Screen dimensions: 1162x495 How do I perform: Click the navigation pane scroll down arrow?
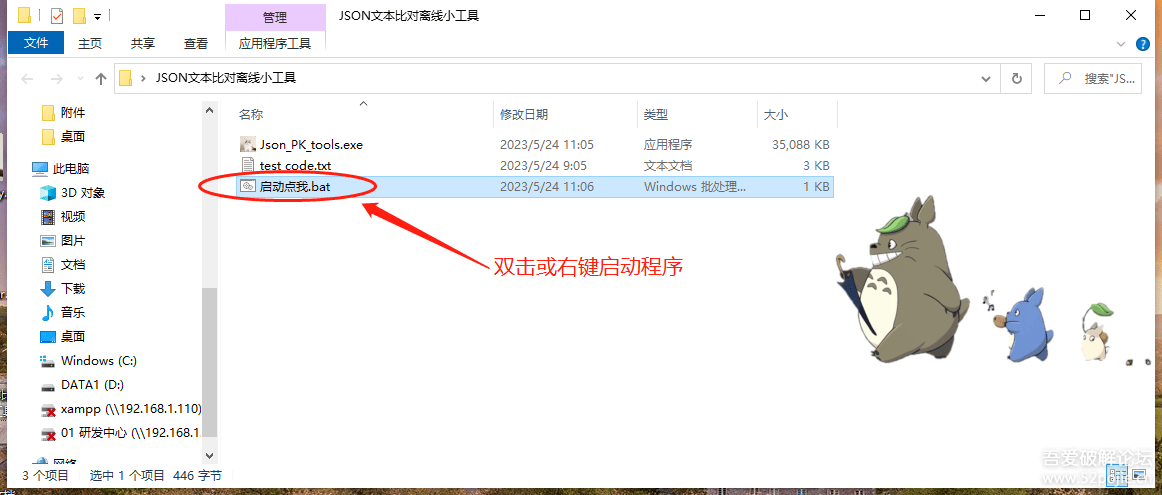tap(210, 456)
